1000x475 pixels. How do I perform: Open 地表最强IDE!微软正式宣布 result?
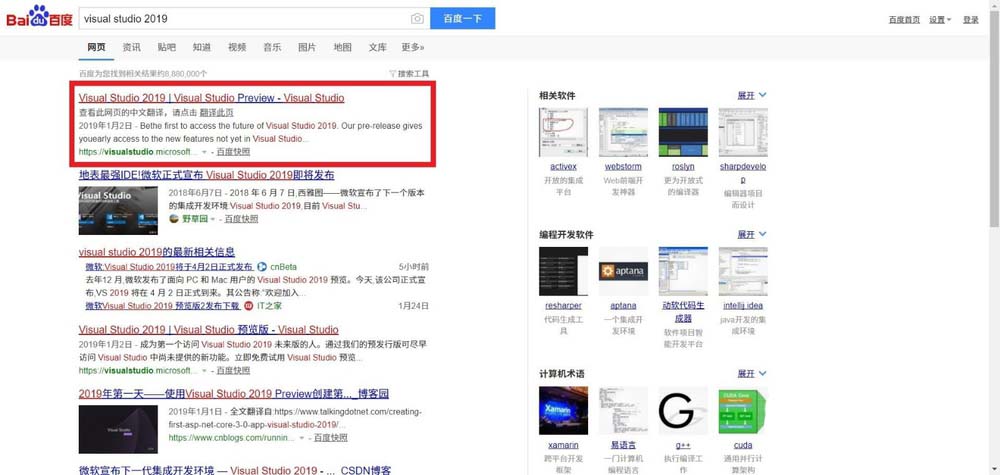click(206, 175)
